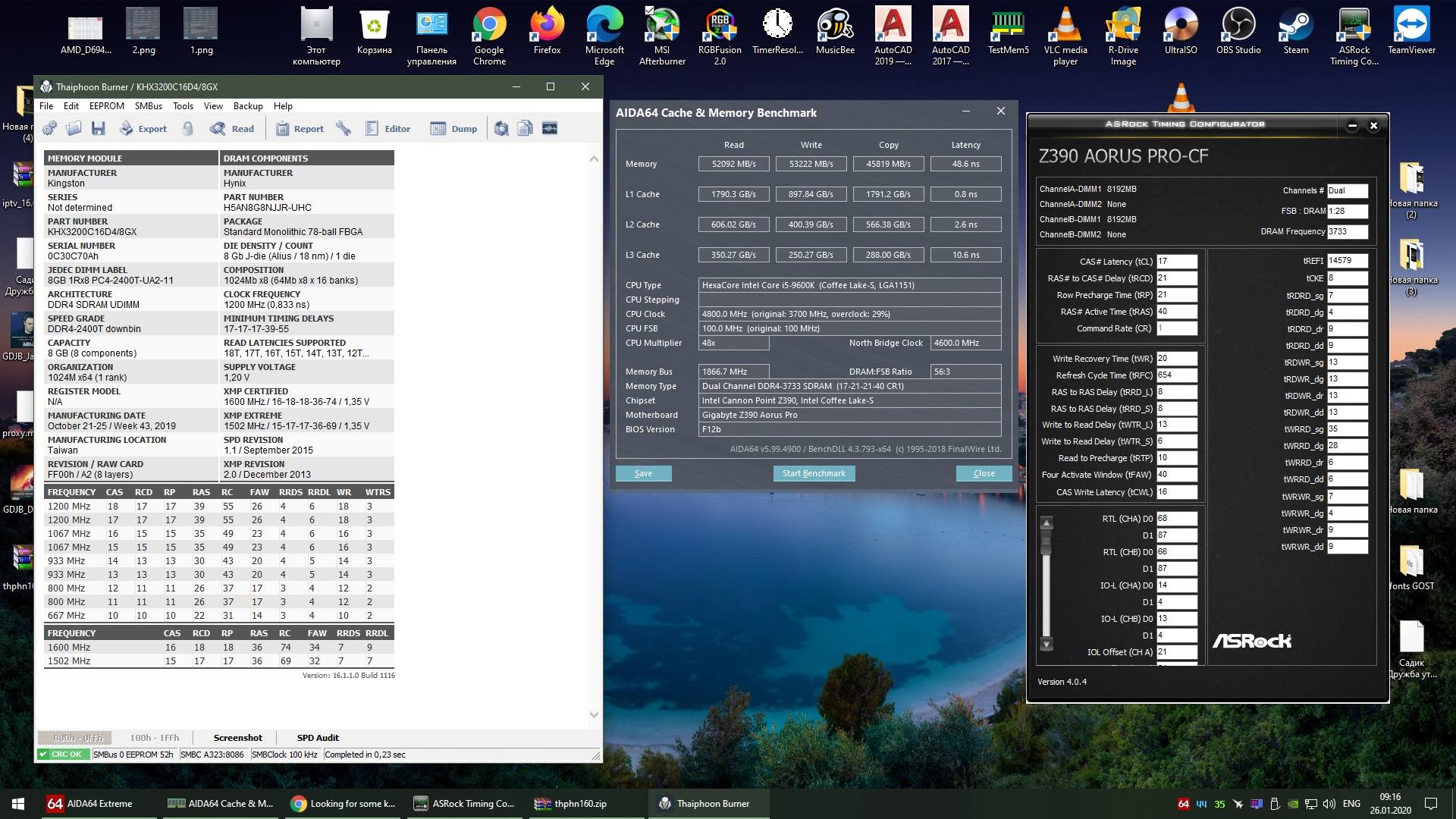The width and height of the screenshot is (1456, 819).
Task: Click Save in AIDA64 benchmark window
Action: [643, 473]
